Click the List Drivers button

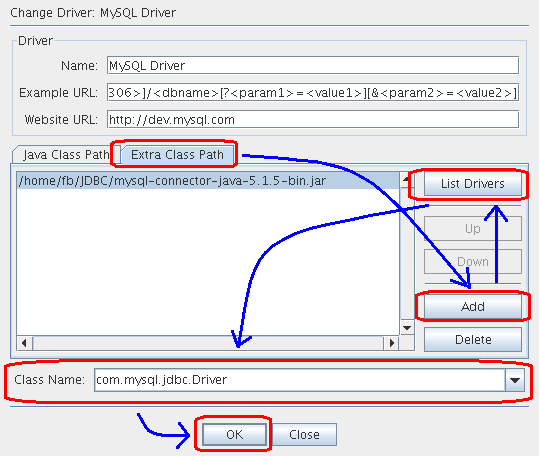pos(473,183)
